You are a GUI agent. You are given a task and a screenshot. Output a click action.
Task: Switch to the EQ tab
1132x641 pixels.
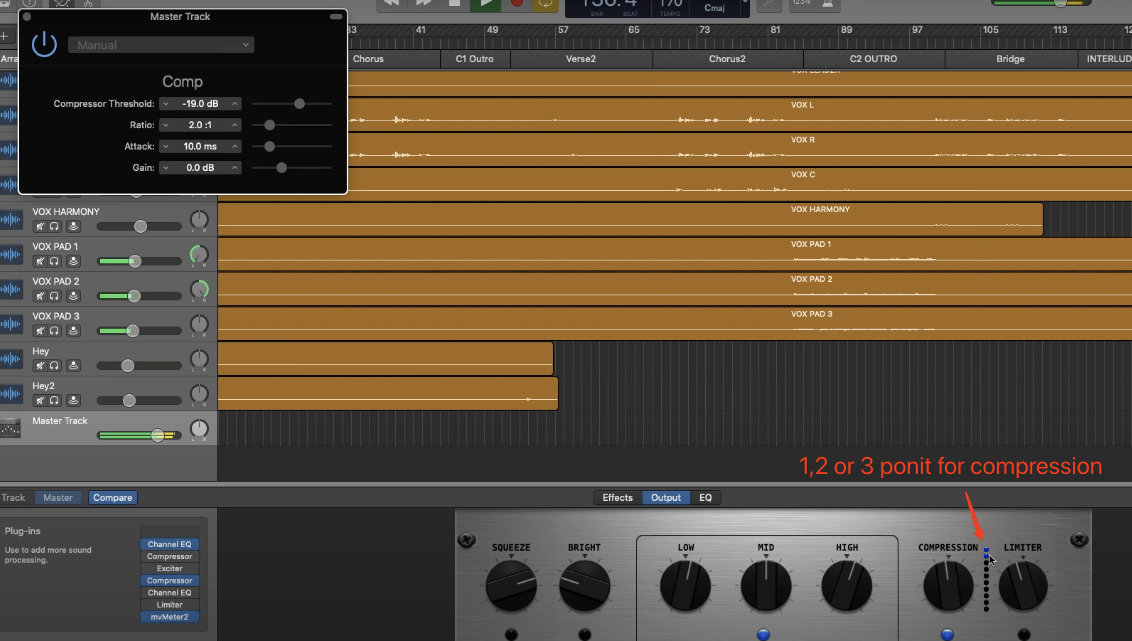pyautogui.click(x=705, y=497)
